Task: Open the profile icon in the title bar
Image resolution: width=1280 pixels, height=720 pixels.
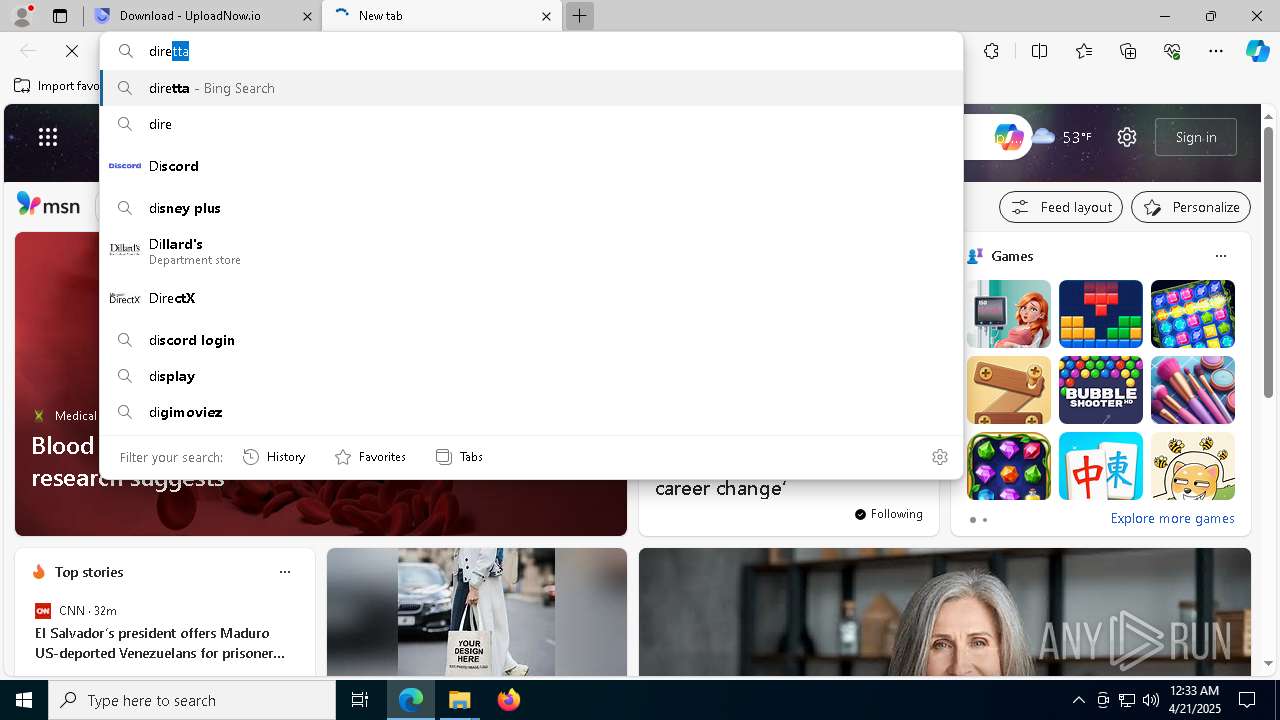Action: [x=21, y=16]
